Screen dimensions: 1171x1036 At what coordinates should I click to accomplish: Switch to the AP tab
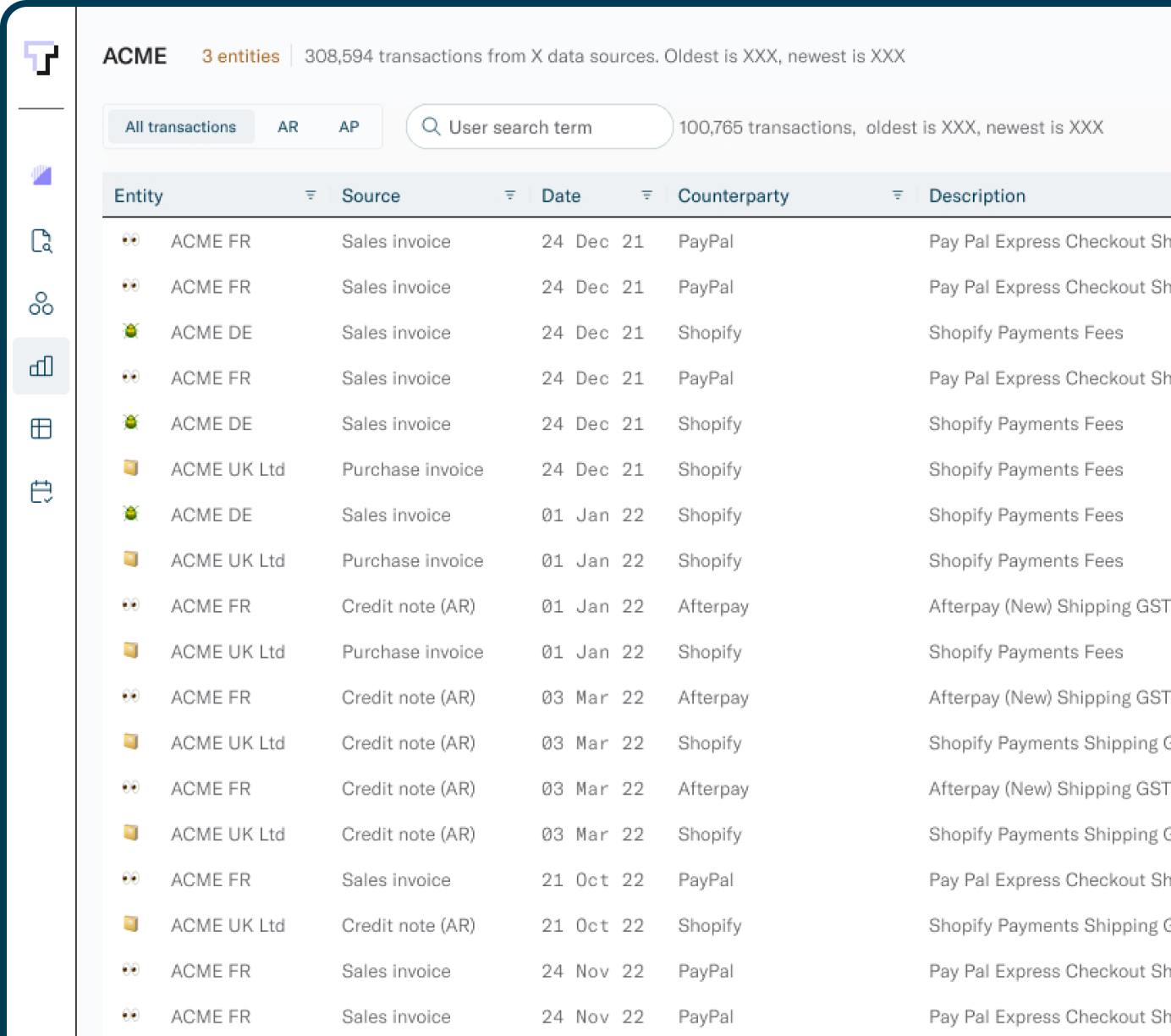click(349, 127)
